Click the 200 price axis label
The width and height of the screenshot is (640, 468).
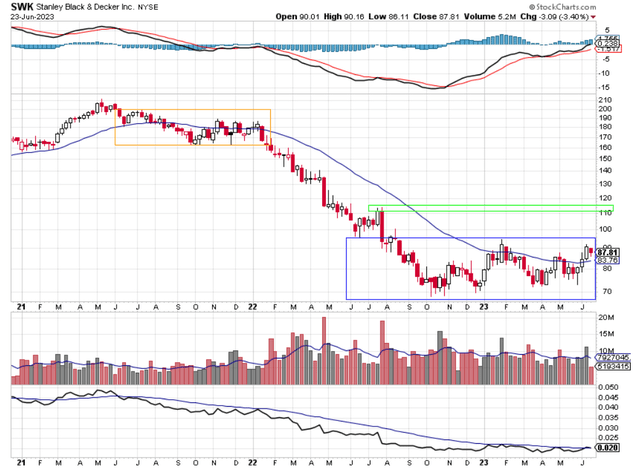point(606,109)
